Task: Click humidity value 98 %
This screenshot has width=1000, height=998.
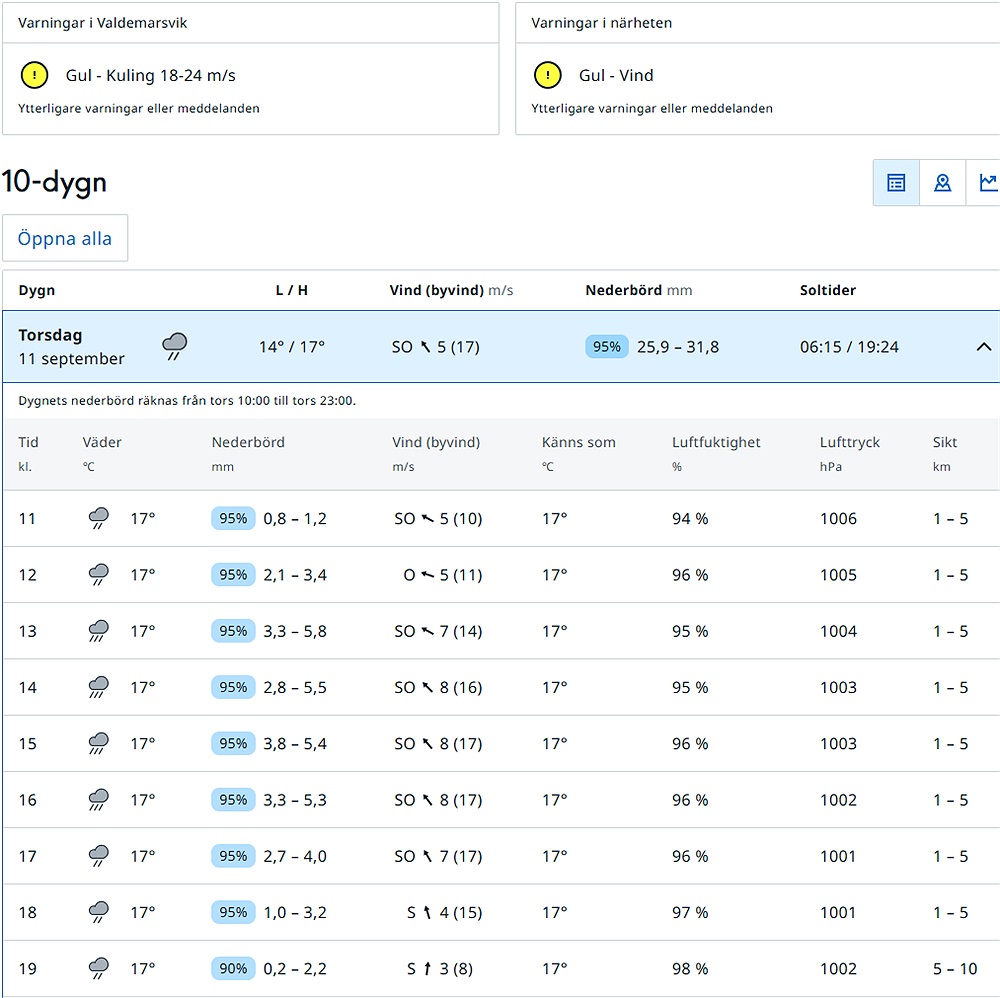Action: pos(689,969)
